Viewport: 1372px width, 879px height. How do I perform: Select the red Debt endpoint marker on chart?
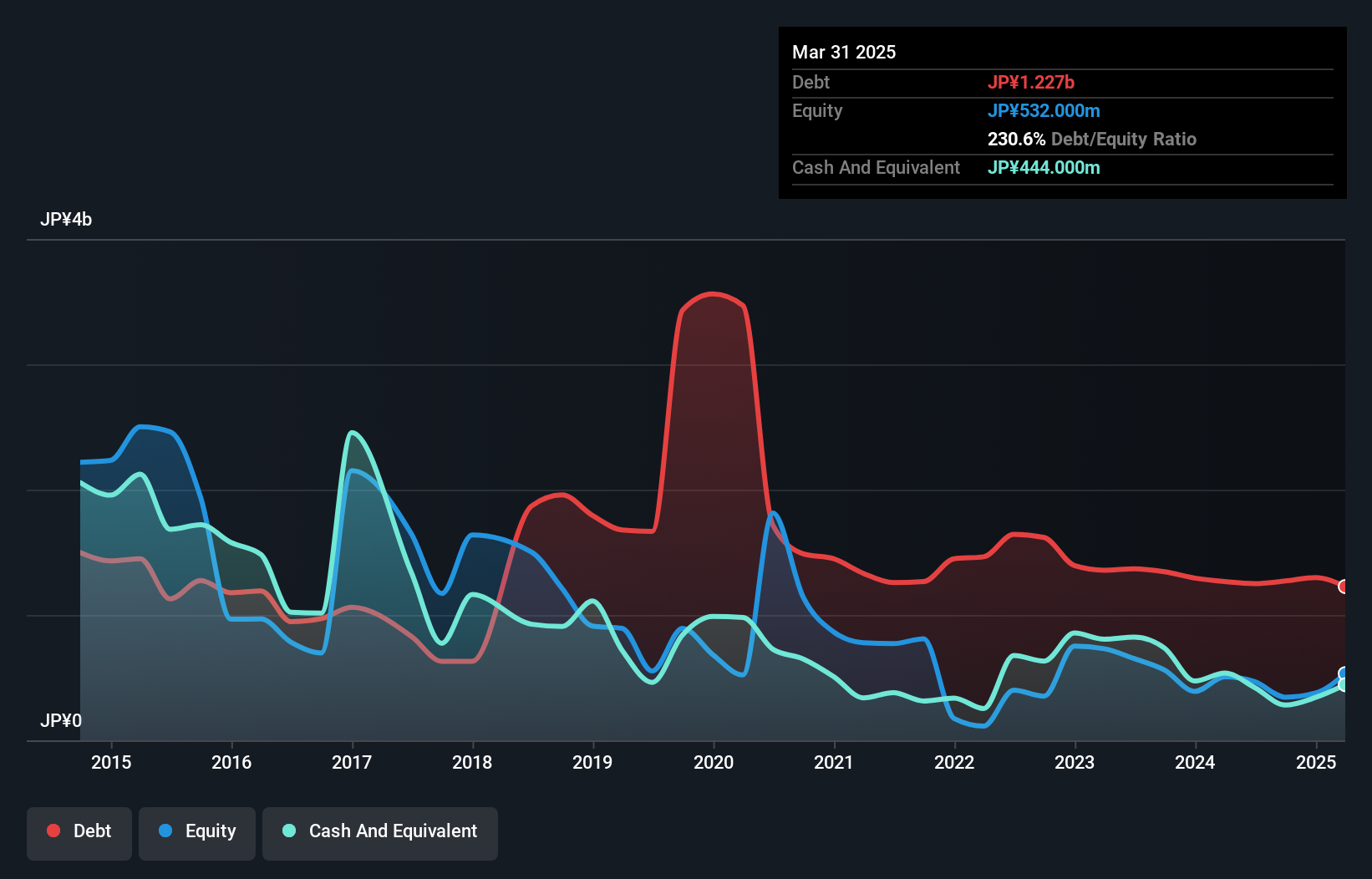[1343, 587]
